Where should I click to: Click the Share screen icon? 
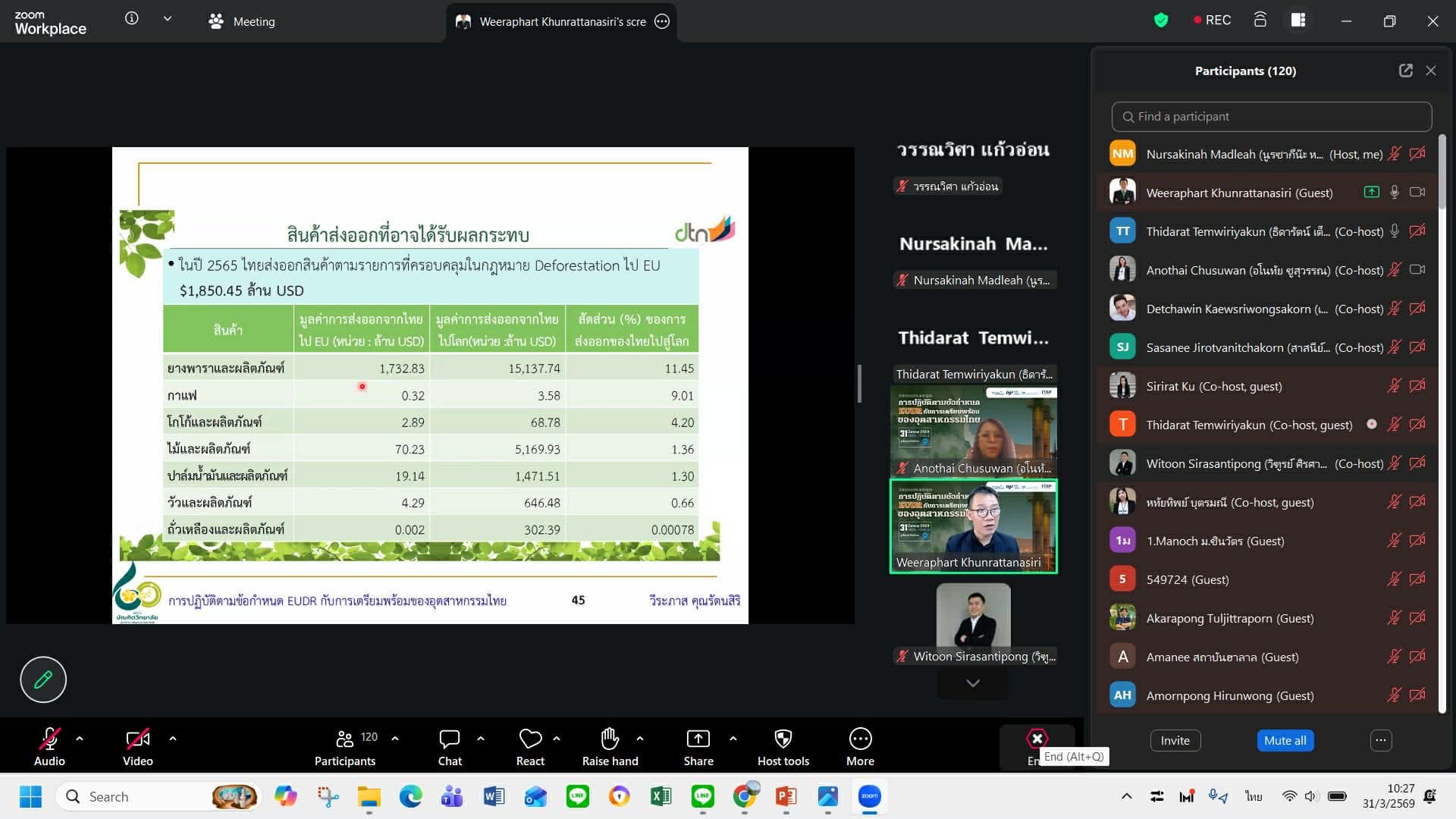coord(698,739)
